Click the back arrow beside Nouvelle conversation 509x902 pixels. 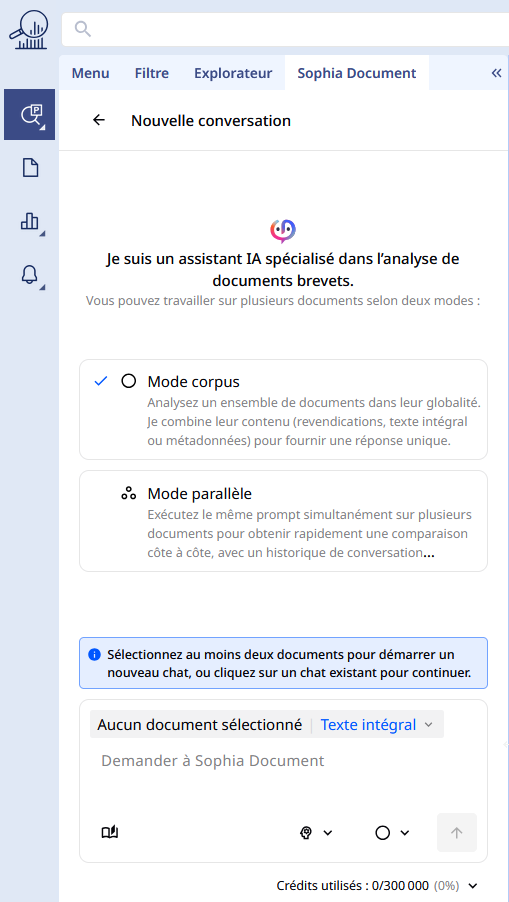[x=99, y=120]
